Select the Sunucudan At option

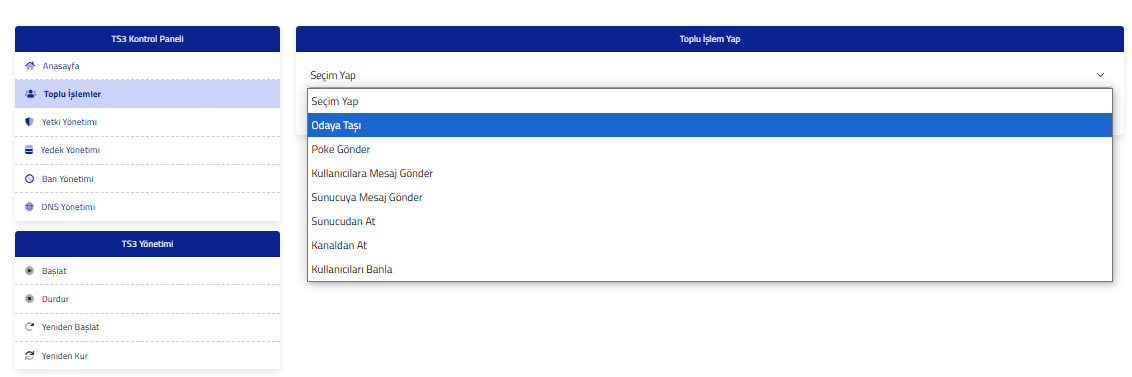pos(710,221)
